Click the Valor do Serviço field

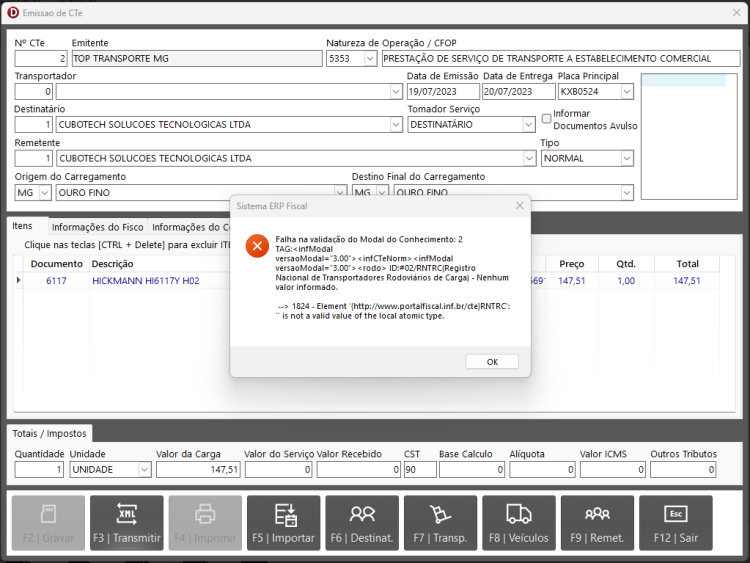279,470
